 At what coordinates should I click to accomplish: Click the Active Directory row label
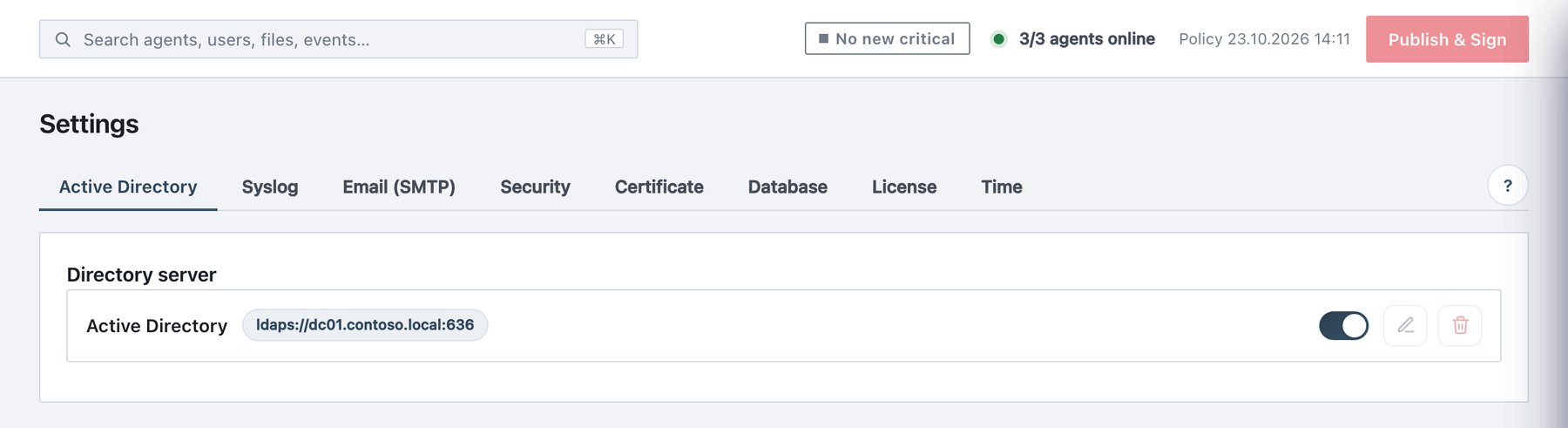click(157, 326)
